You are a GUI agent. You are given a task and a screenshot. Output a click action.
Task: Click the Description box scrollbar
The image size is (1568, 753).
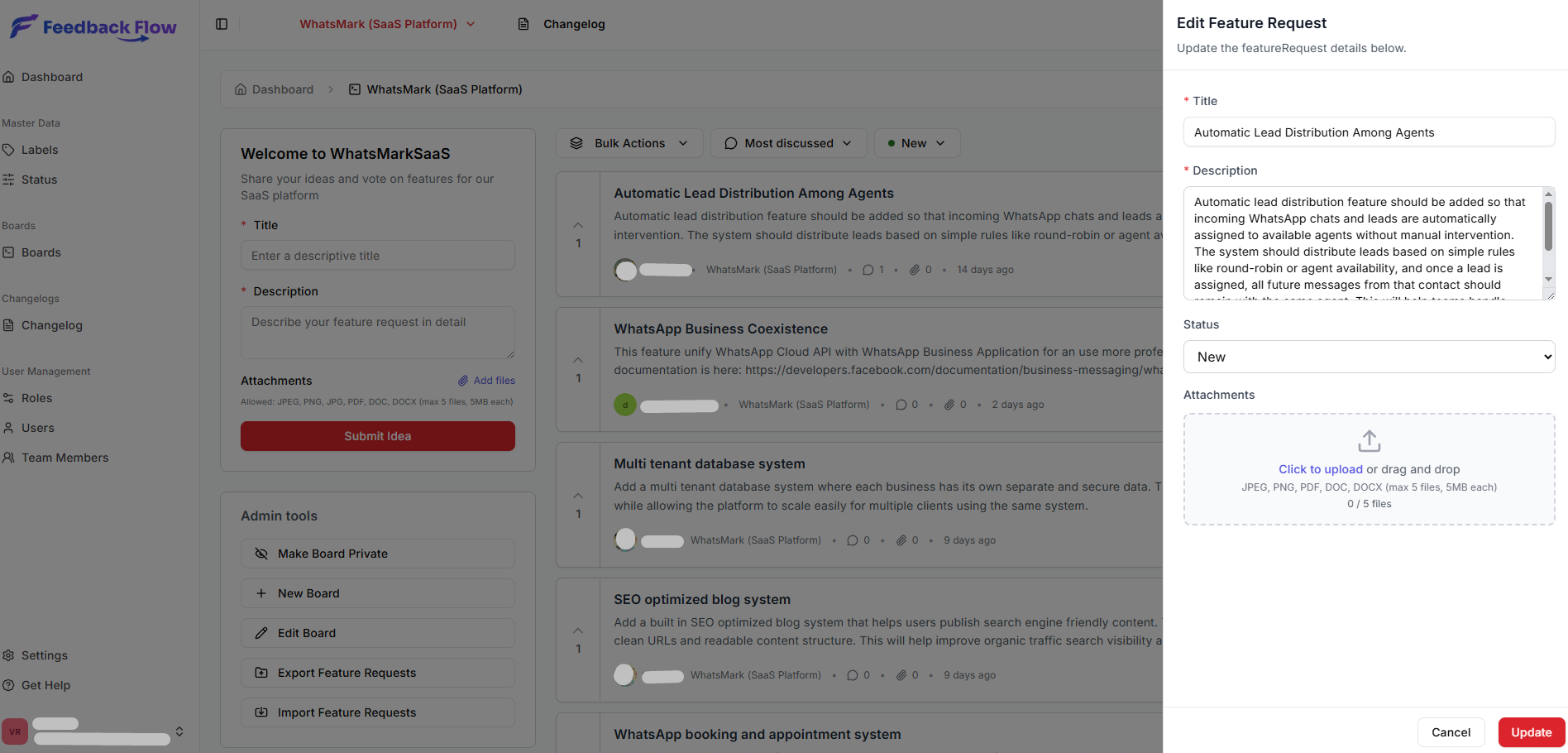[x=1548, y=227]
